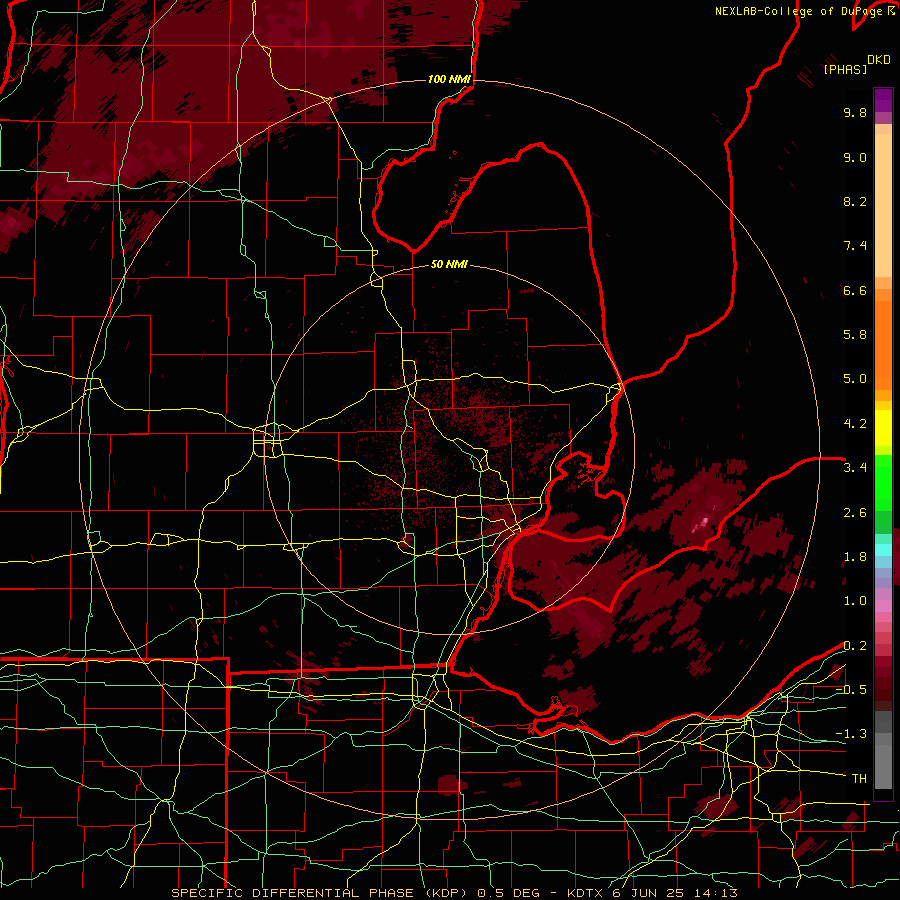Click the -0.5 legend value
Viewport: 900px width, 900px height.
point(851,689)
